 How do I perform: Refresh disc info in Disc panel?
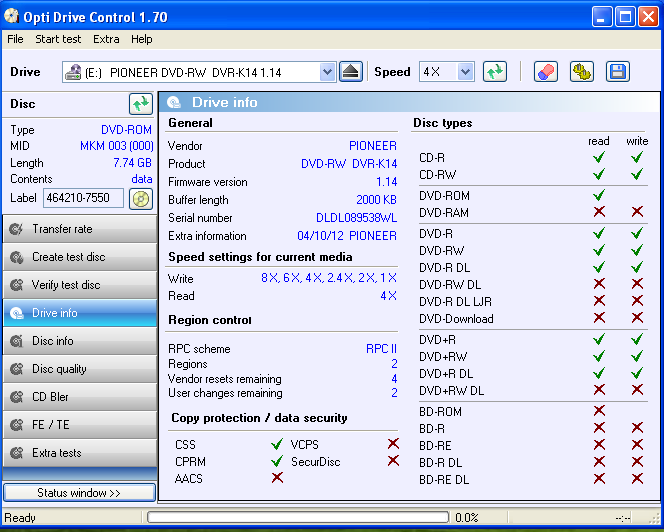coord(141,103)
